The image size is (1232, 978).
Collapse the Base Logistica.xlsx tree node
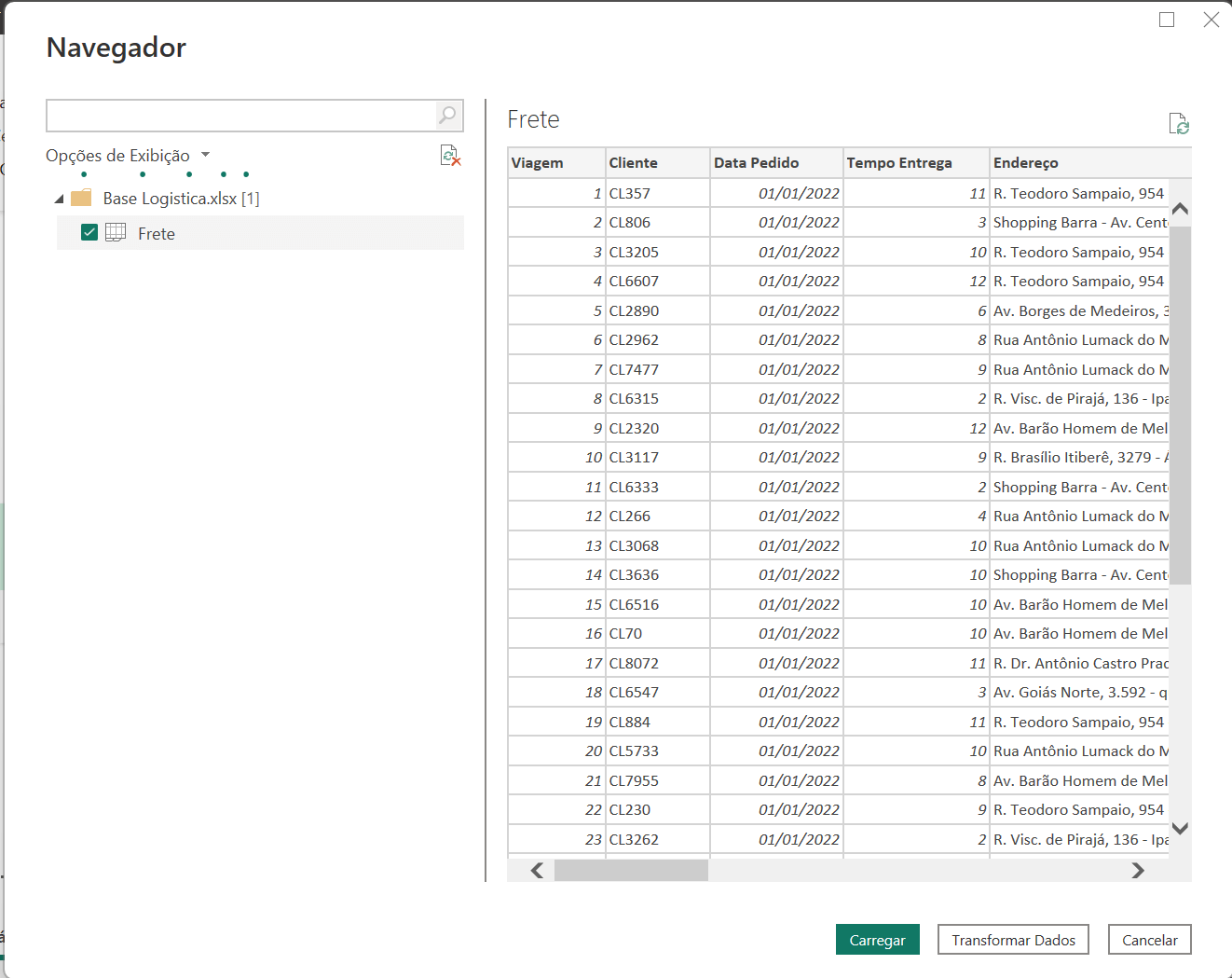click(59, 198)
